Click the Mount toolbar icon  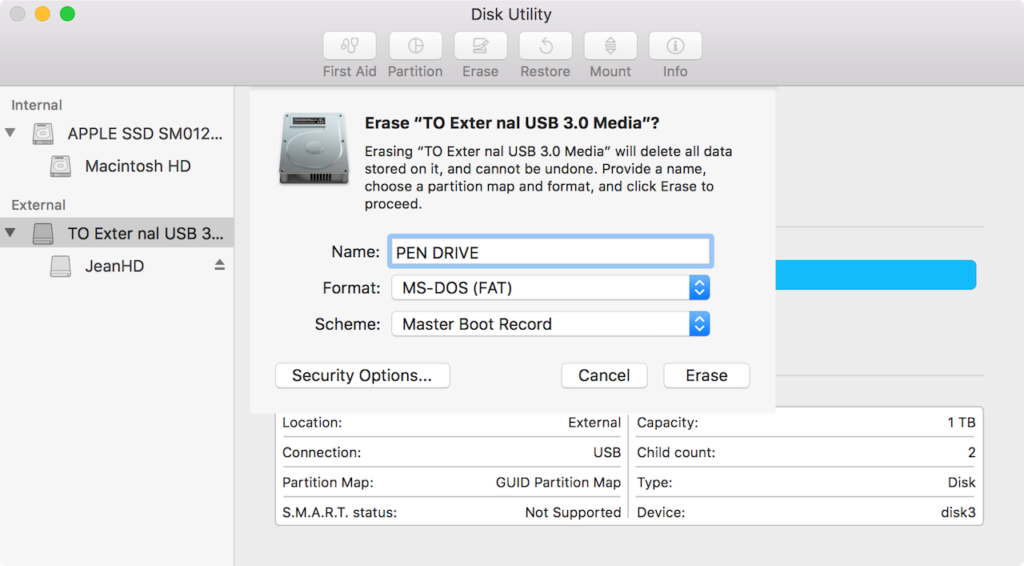tap(610, 46)
